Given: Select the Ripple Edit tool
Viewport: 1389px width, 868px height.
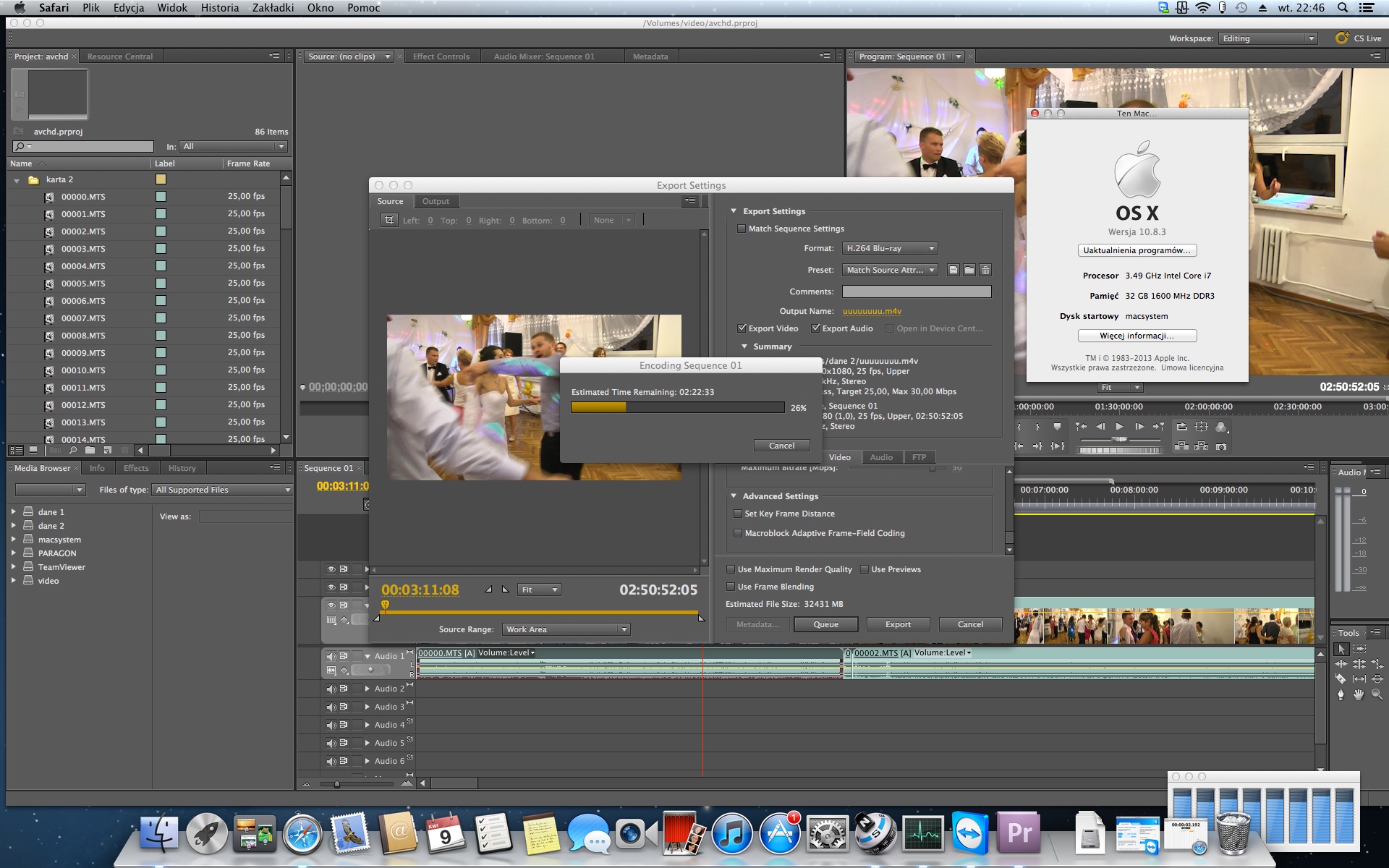Looking at the screenshot, I should click(x=1341, y=664).
